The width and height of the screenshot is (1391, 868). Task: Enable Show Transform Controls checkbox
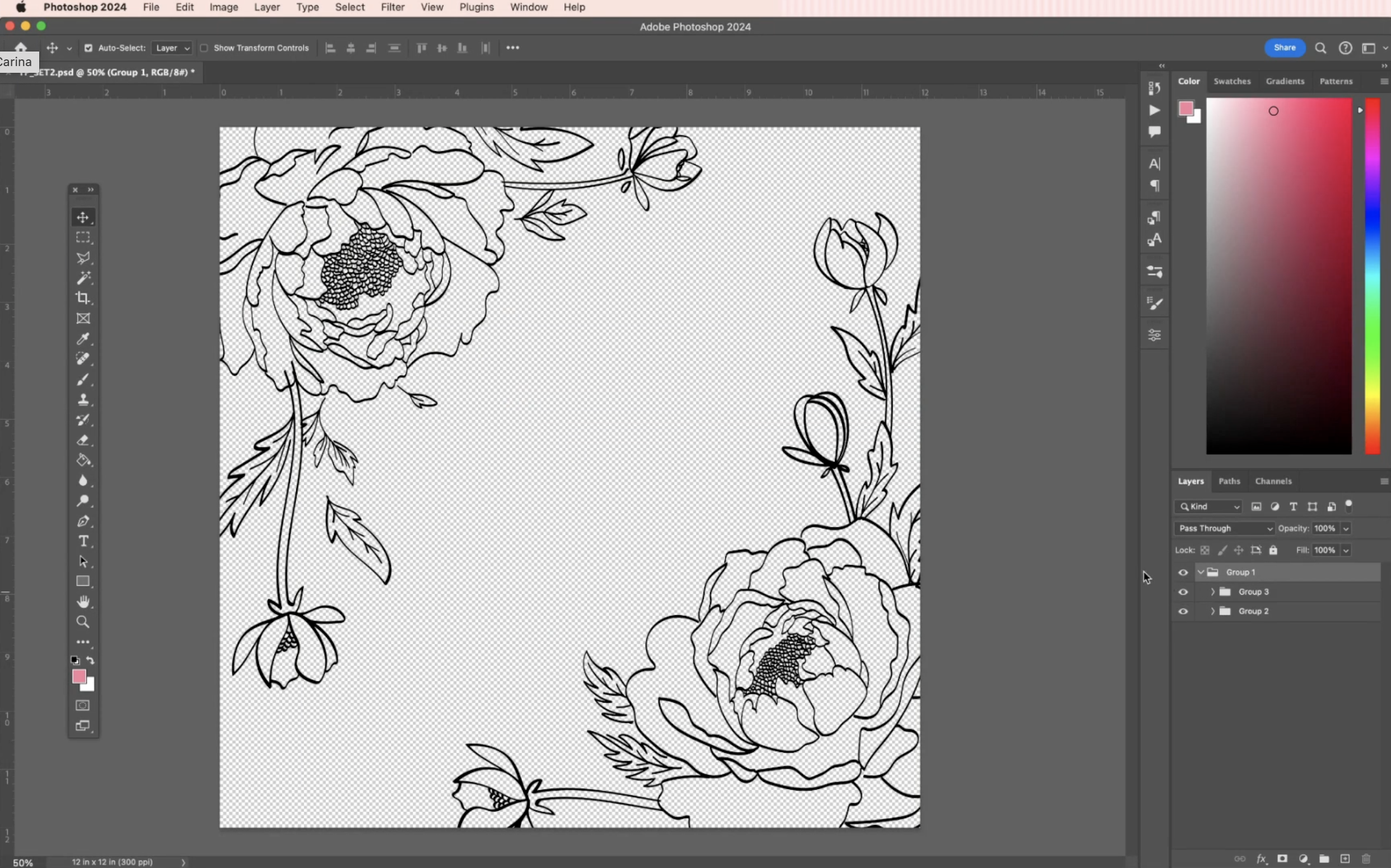coord(204,48)
